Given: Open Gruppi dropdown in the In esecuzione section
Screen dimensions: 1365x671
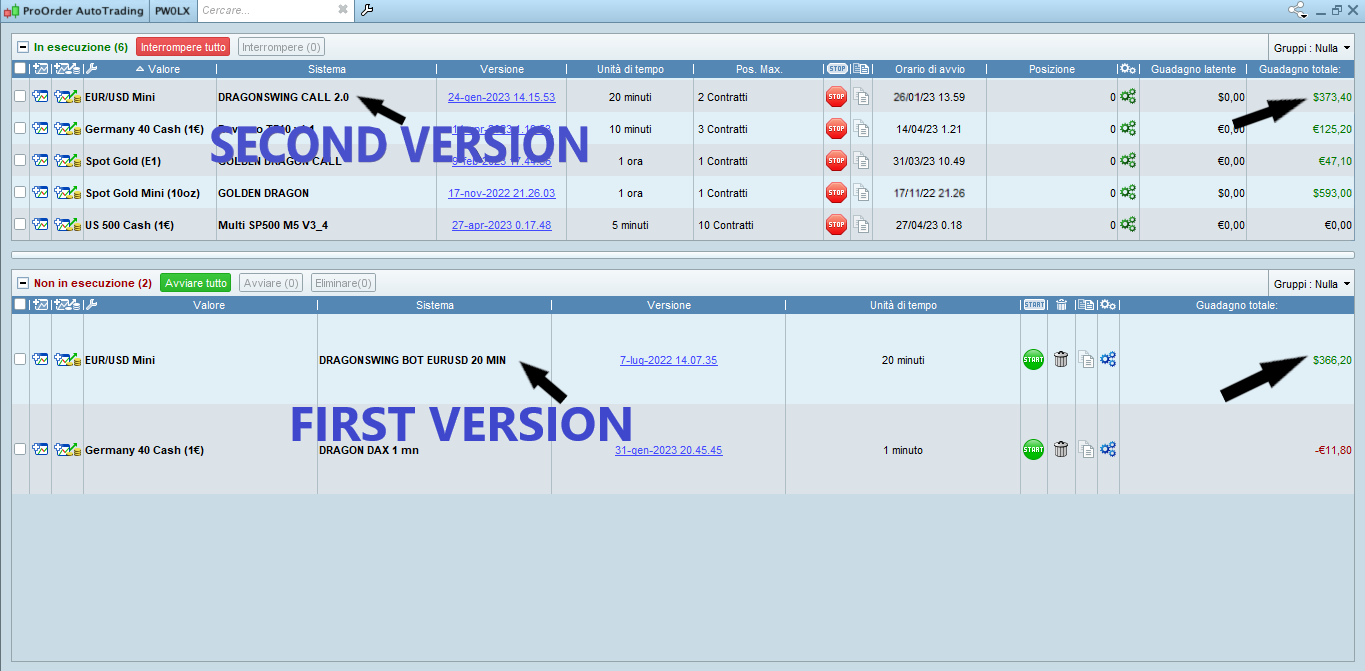Looking at the screenshot, I should (1312, 47).
